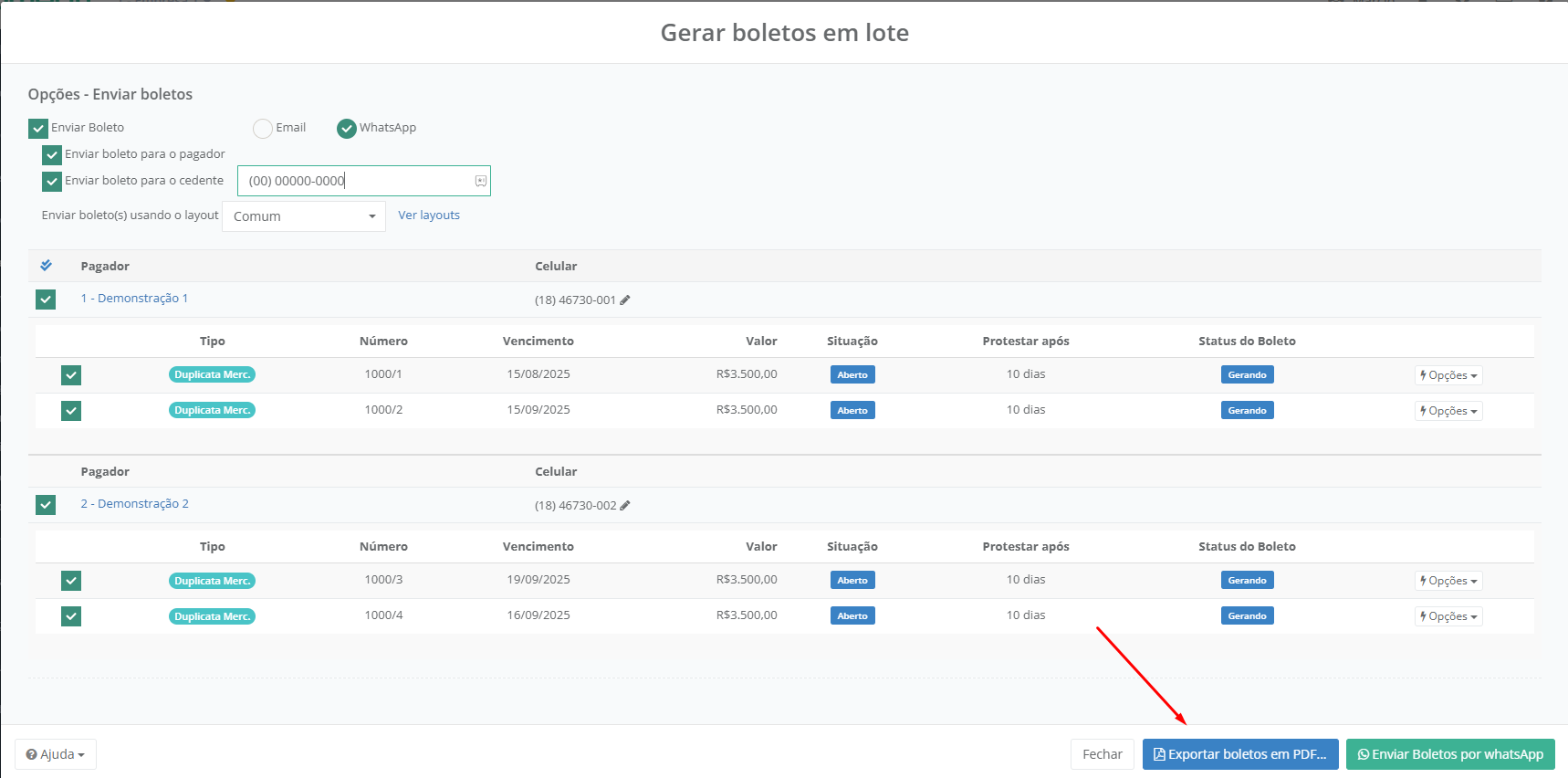Click pencil icon beside (18) 46730-001

(x=625, y=300)
